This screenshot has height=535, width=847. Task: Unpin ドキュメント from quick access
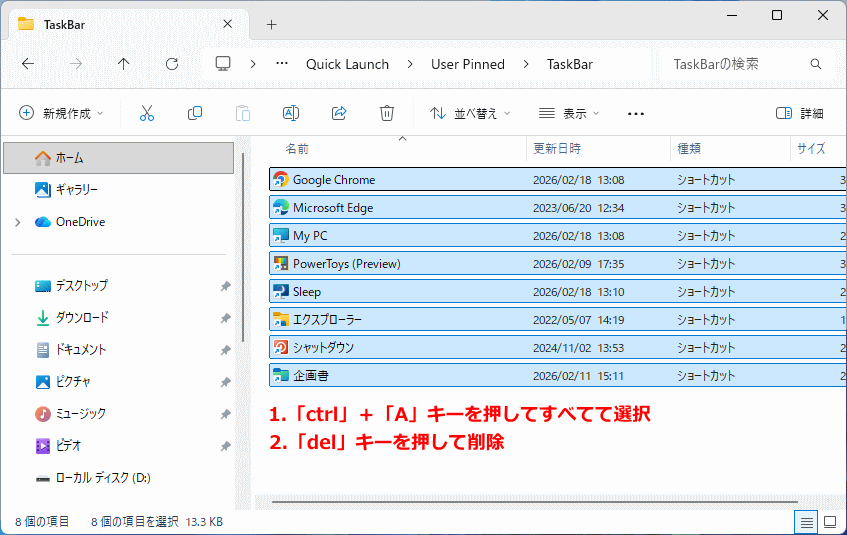(x=225, y=350)
